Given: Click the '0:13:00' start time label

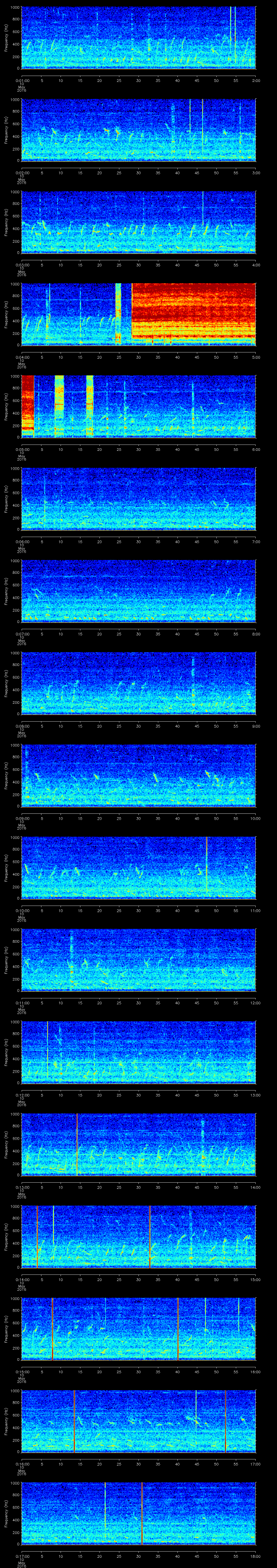Looking at the screenshot, I should point(22,1187).
